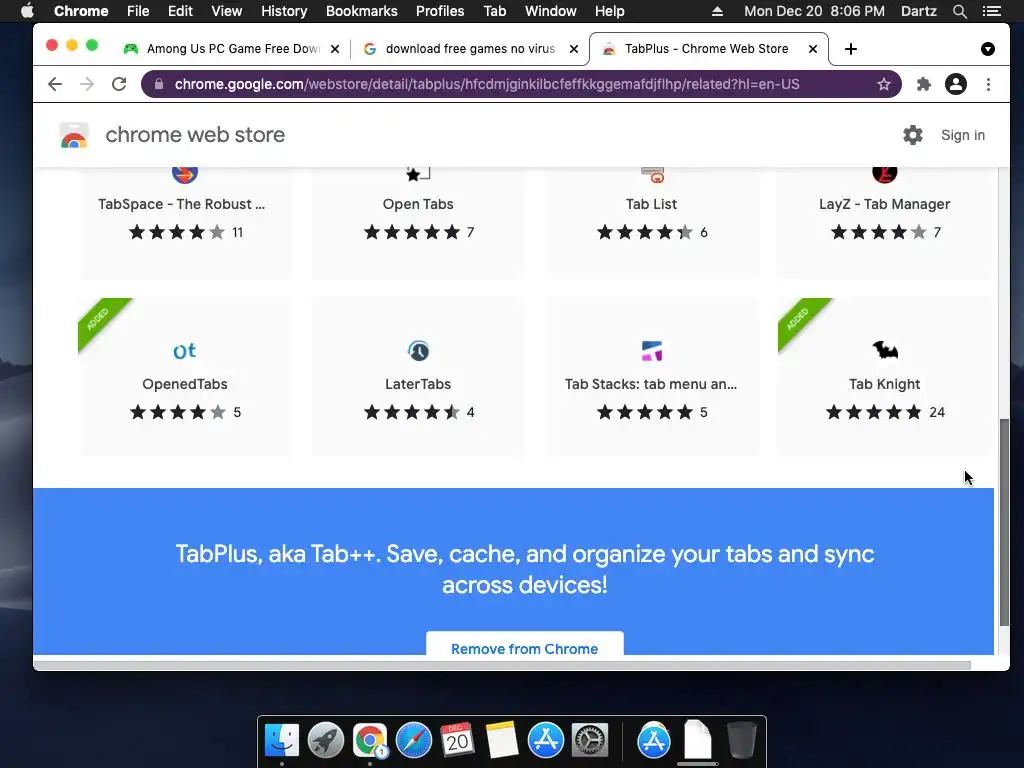The height and width of the screenshot is (768, 1024).
Task: Open the Tab Stacks extension icon
Action: coord(651,351)
